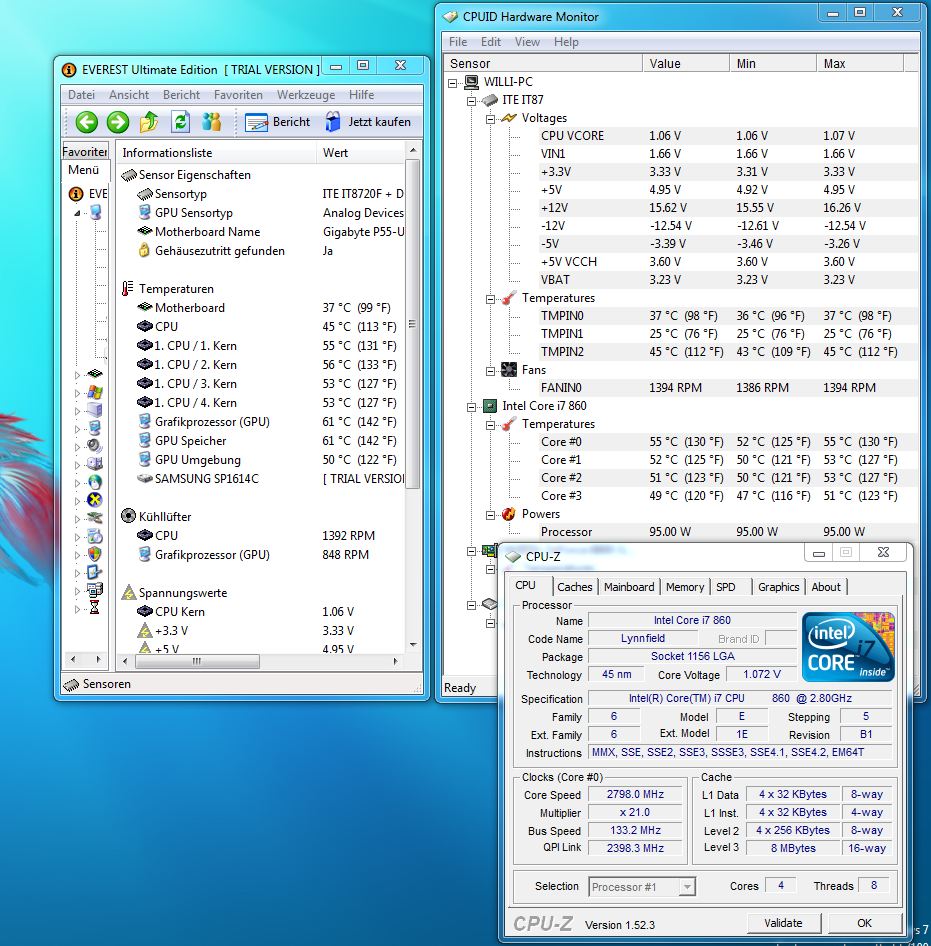Collapse the Fans node

pyautogui.click(x=490, y=370)
